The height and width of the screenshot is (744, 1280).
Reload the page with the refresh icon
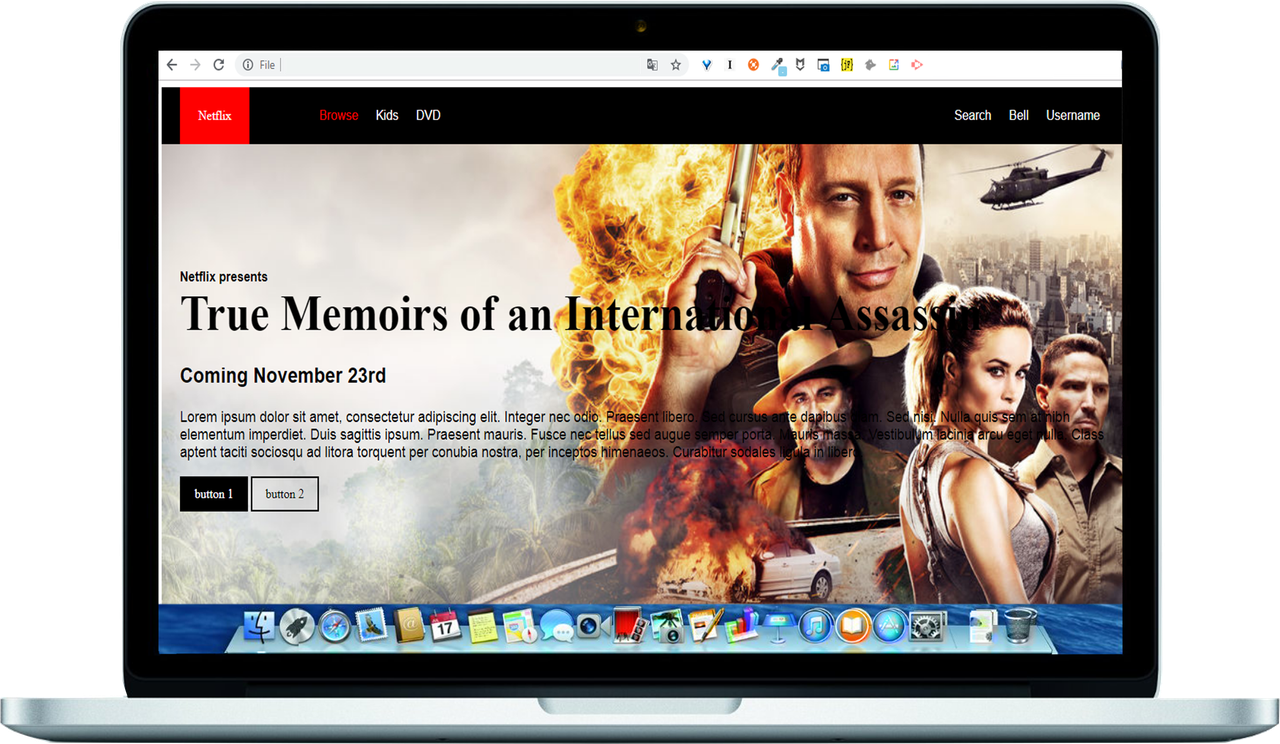(218, 65)
